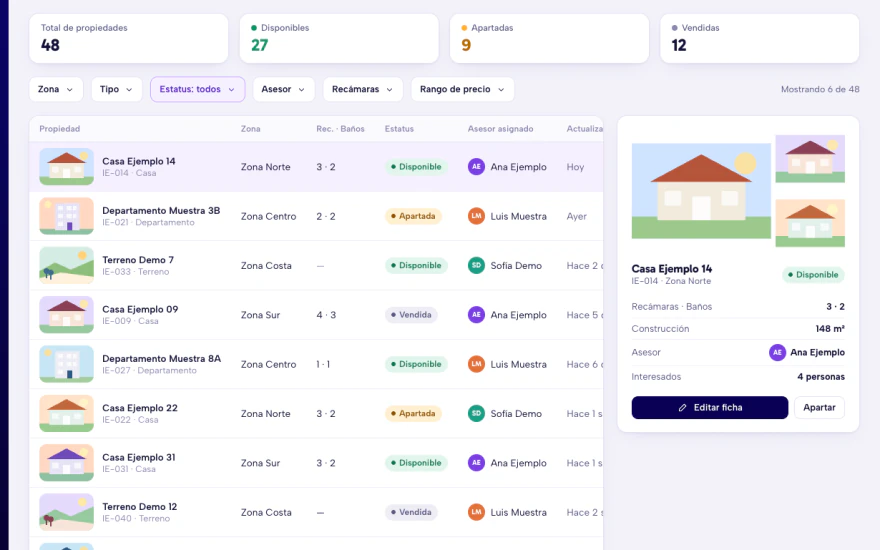Open Casa Ejemplo 14 house thumbnail
Image resolution: width=880 pixels, height=550 pixels.
pos(66,167)
